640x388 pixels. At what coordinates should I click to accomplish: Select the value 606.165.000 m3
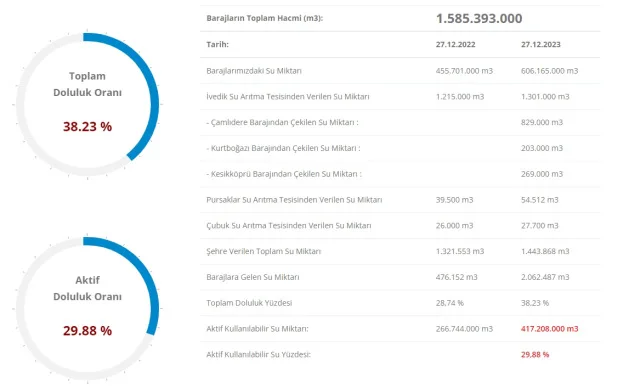[x=549, y=71]
